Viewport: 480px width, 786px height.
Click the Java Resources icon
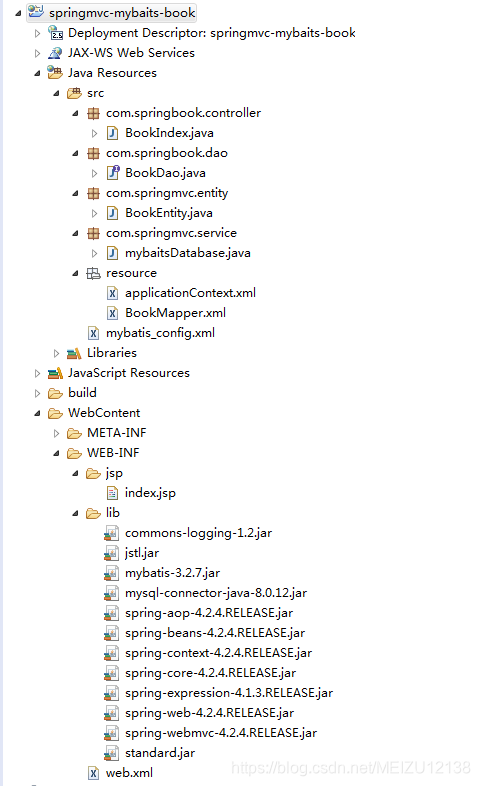tap(55, 73)
